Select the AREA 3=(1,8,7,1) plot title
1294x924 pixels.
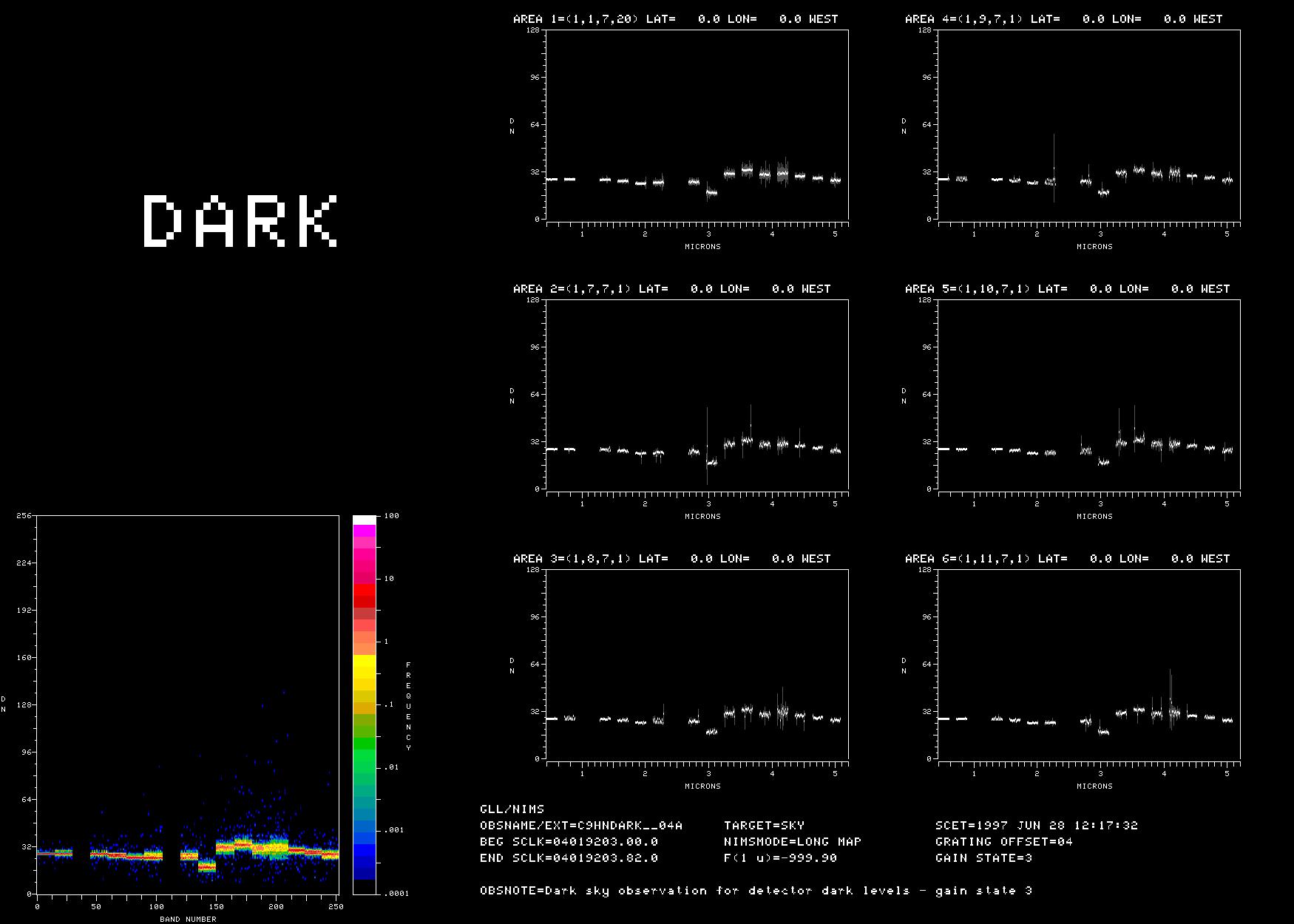click(671, 559)
